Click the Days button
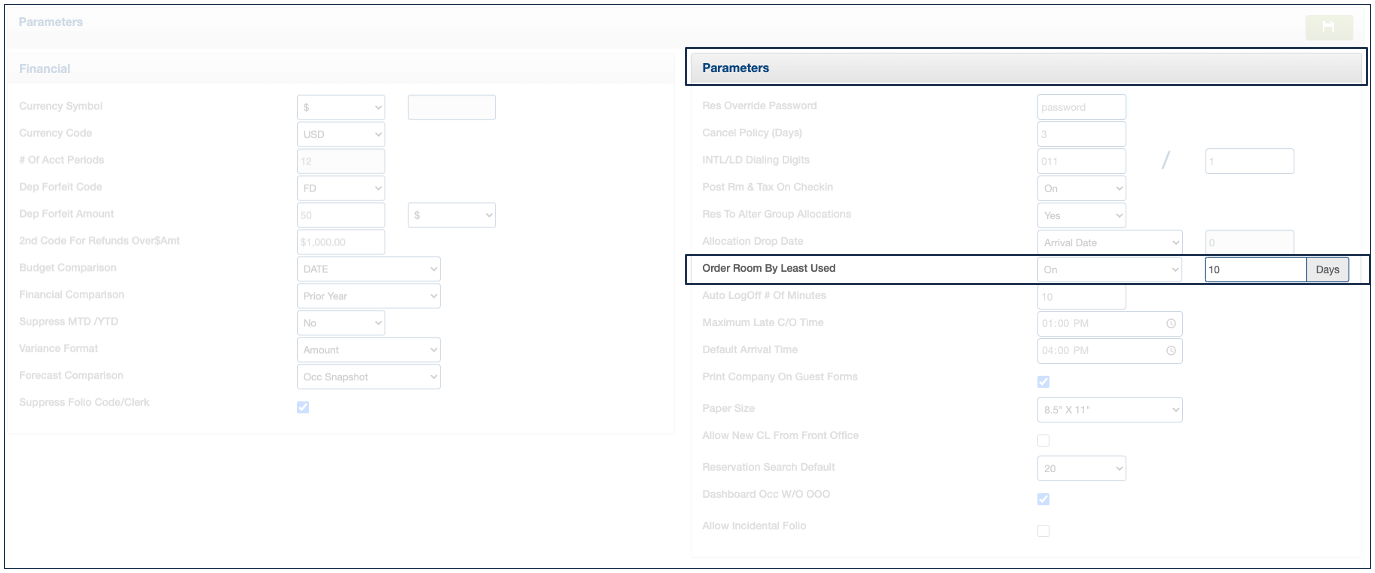The width and height of the screenshot is (1375, 573). [x=1327, y=270]
